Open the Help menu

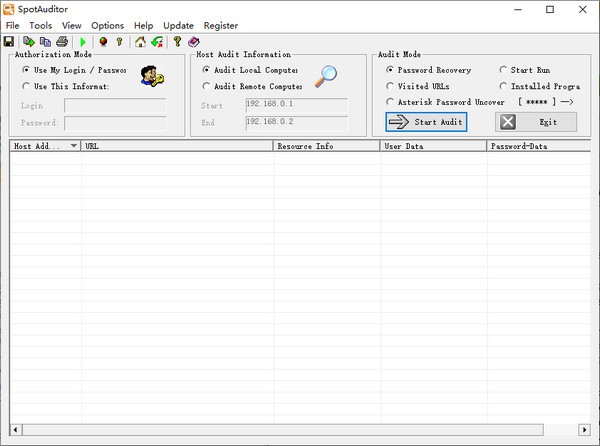pyautogui.click(x=143, y=26)
